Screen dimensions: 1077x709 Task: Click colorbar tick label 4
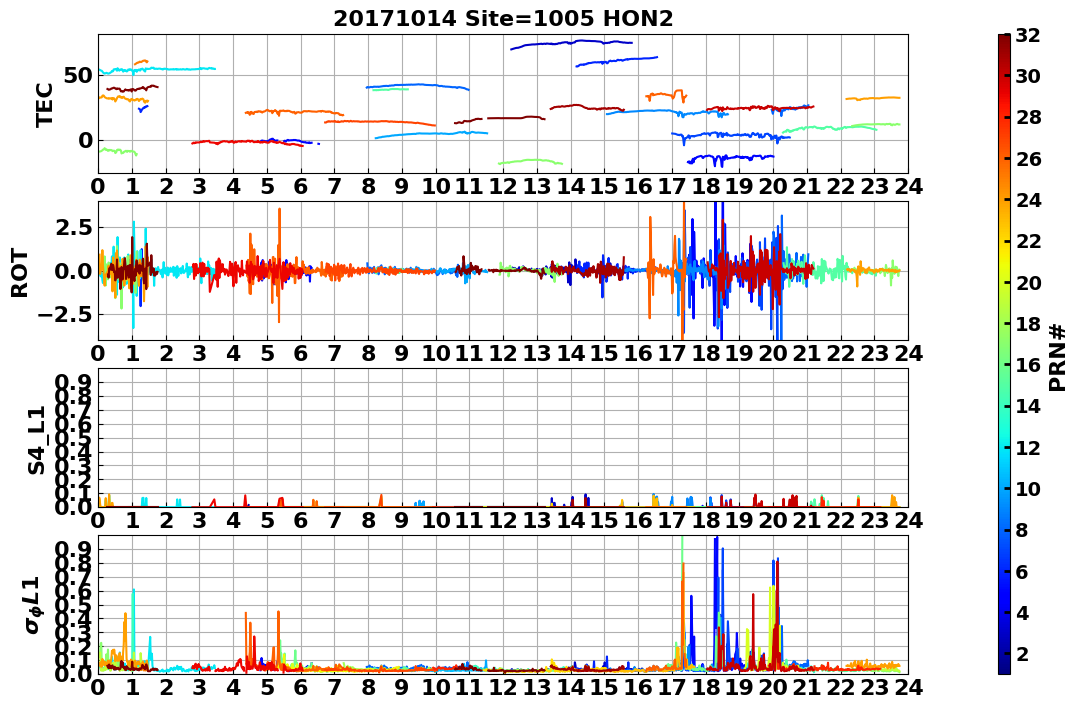(1022, 612)
